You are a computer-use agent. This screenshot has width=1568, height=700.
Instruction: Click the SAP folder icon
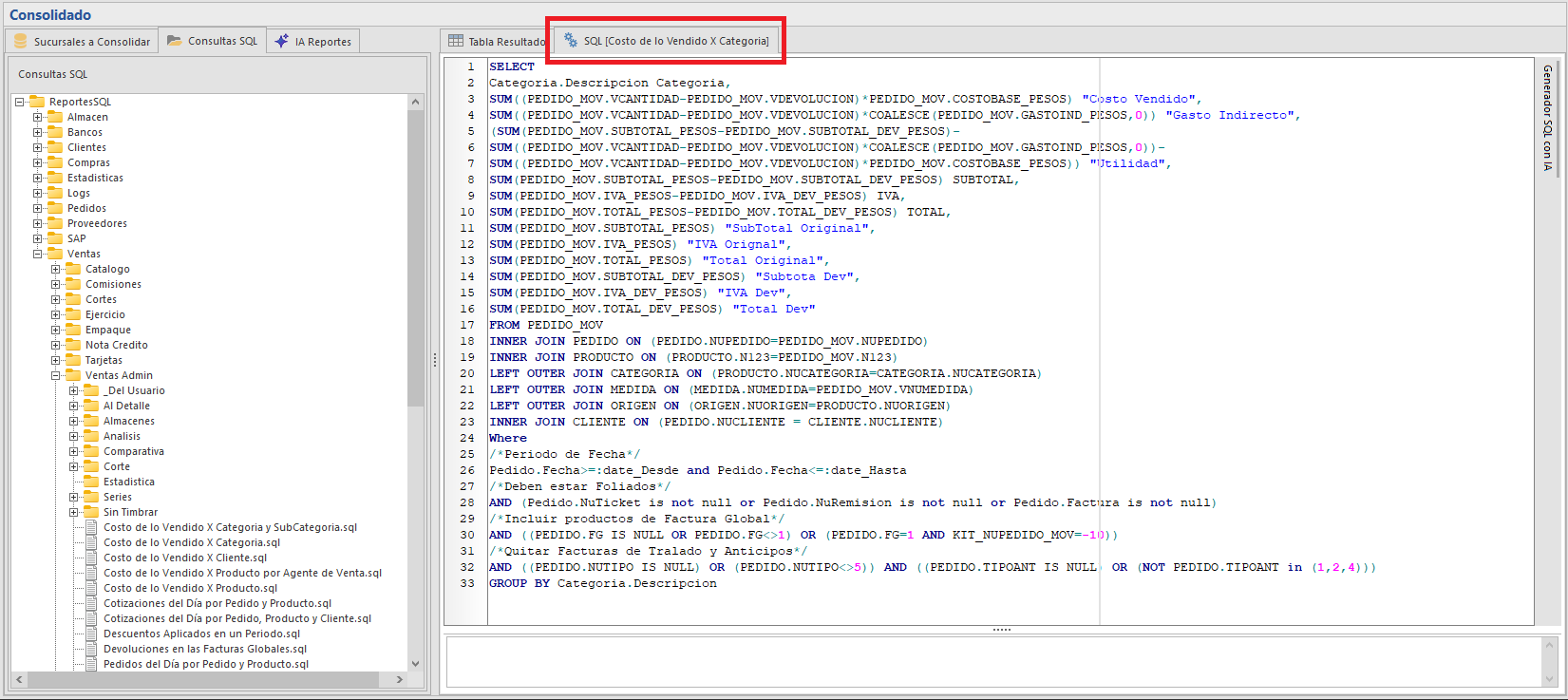[55, 238]
